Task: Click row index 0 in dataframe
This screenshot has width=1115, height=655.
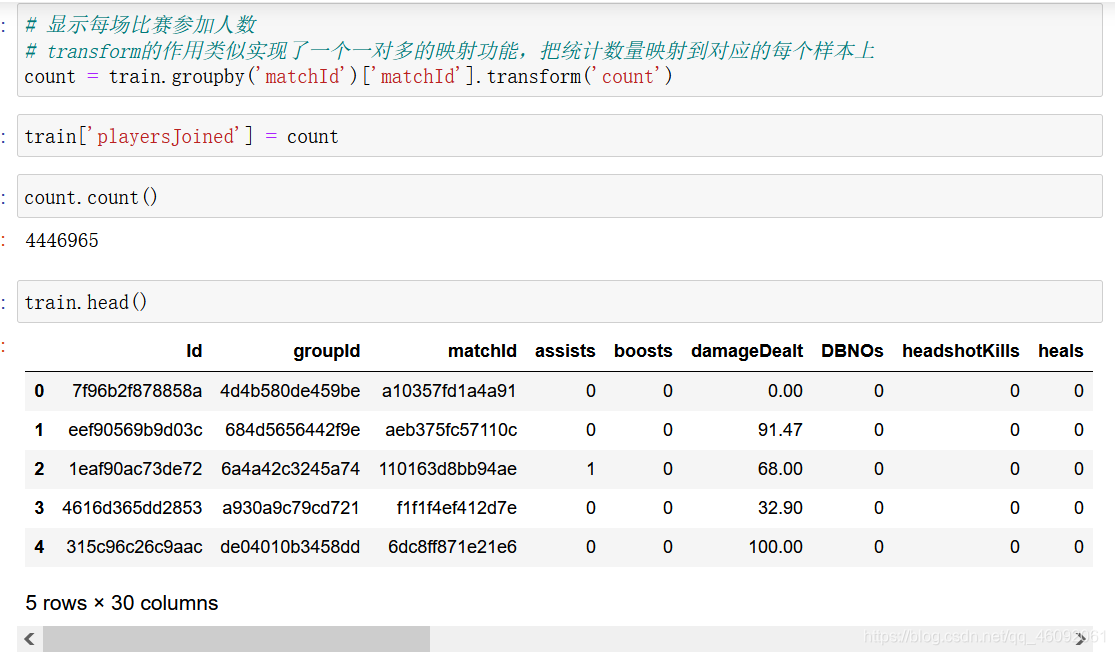Action: click(x=39, y=391)
